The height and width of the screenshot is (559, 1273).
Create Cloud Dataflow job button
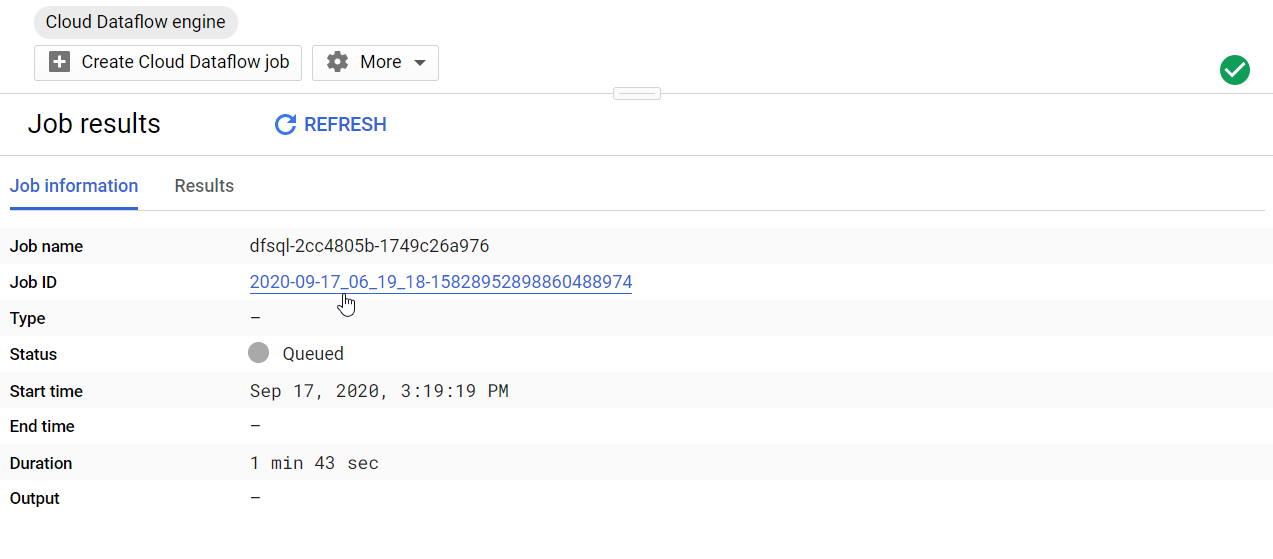(x=168, y=62)
